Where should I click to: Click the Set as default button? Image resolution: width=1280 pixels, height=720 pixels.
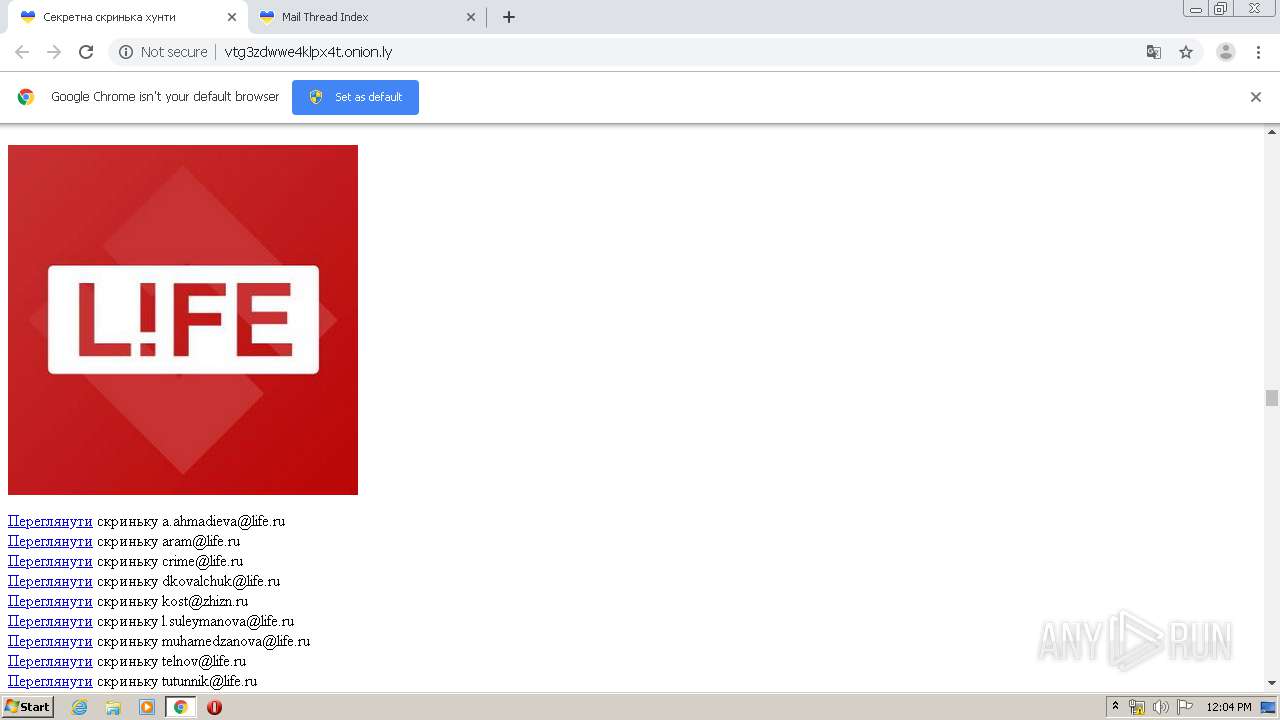pos(355,97)
